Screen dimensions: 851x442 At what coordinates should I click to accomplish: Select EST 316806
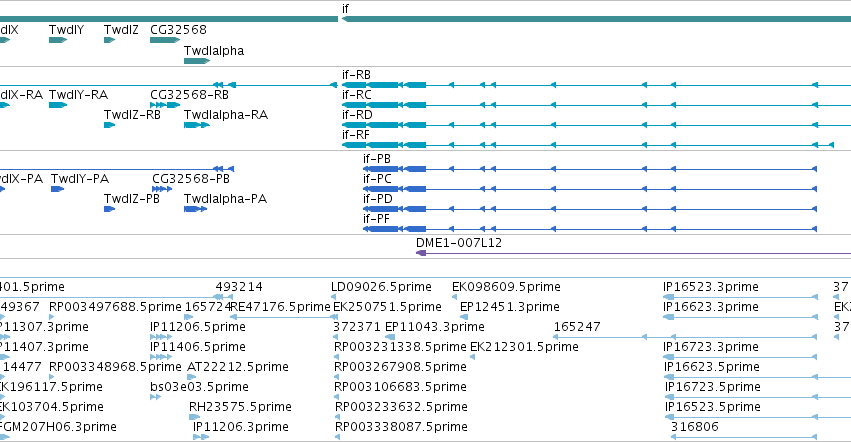pos(695,428)
